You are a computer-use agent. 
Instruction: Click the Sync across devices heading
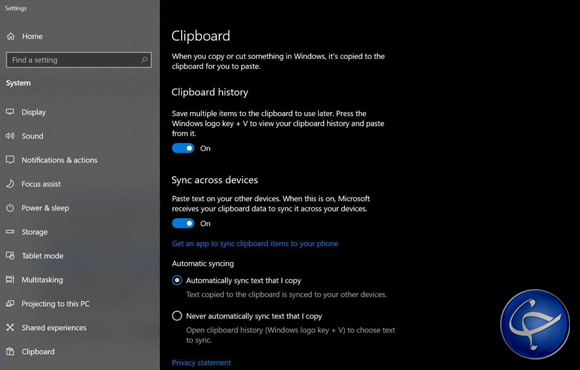(215, 180)
